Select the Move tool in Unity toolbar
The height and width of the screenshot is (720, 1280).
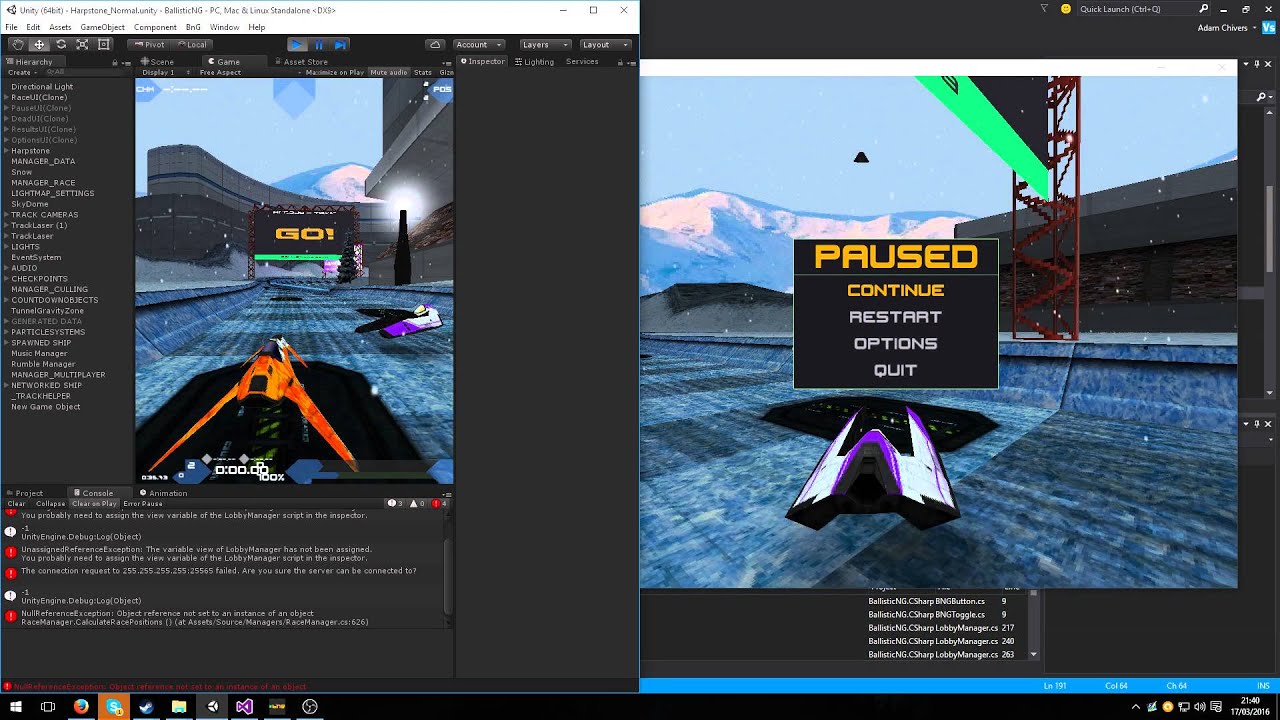(39, 44)
